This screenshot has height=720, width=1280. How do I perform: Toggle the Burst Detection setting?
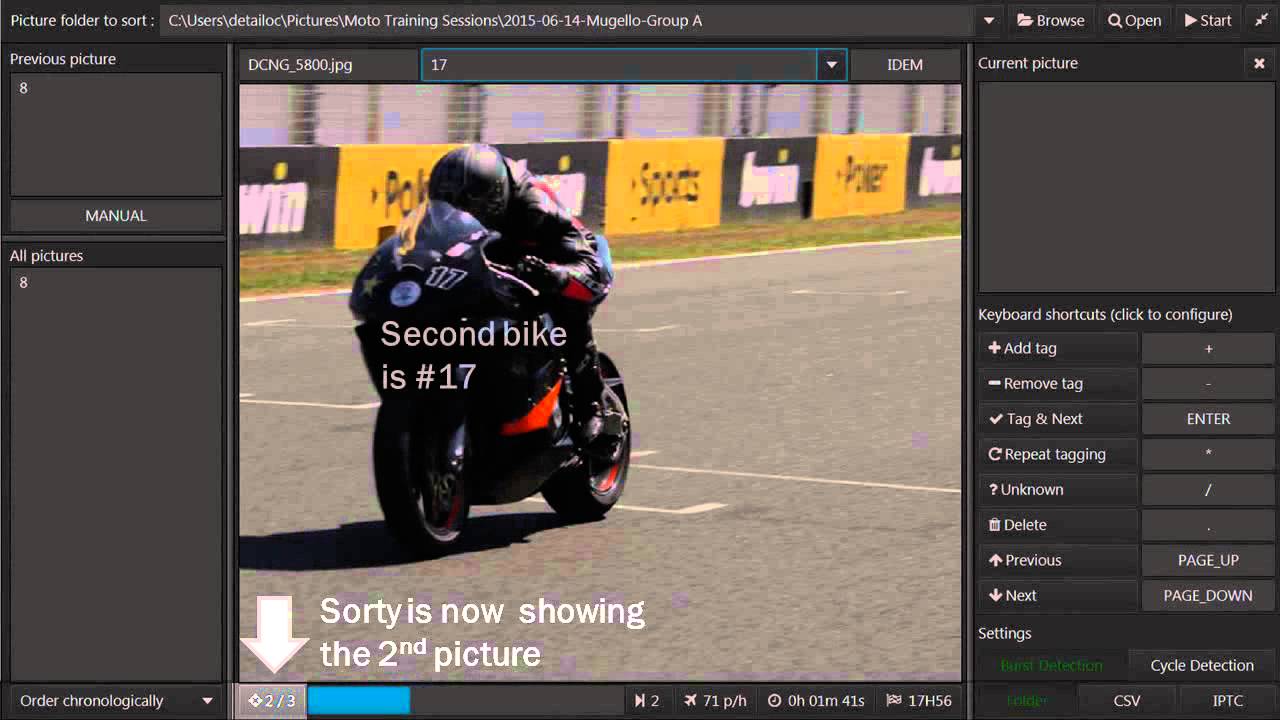(1051, 666)
